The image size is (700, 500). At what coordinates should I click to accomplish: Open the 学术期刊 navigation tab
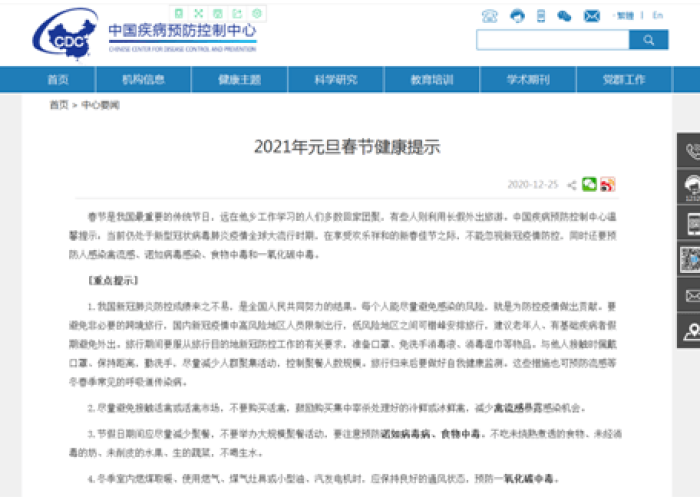tap(528, 80)
